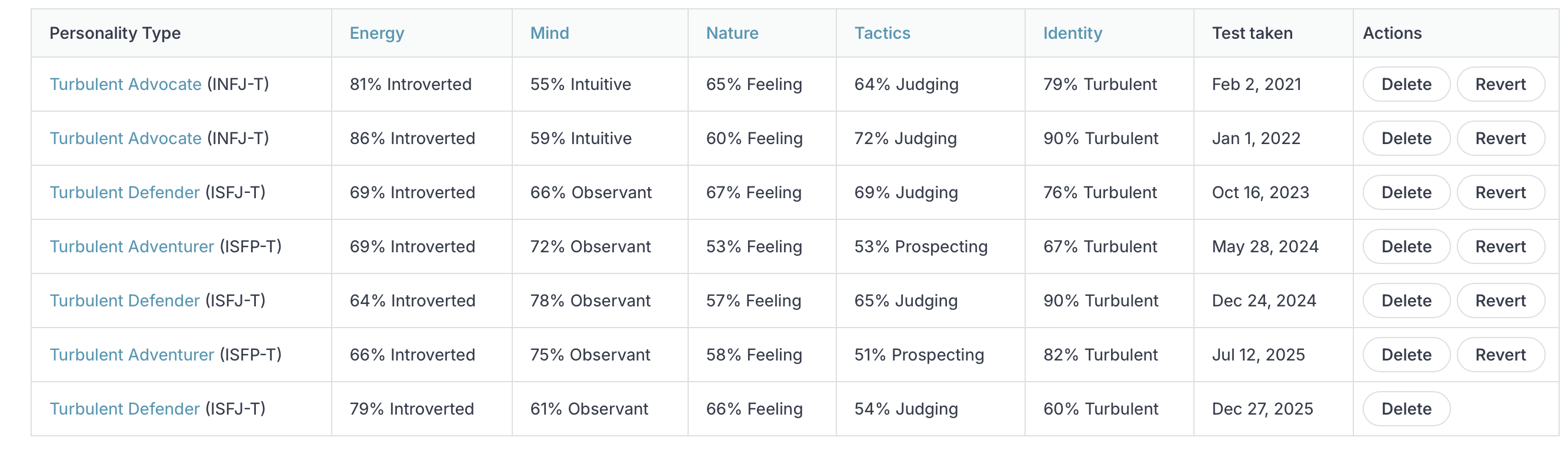This screenshot has width=1568, height=454.
Task: Revert to the Jul 12, 2025 result
Action: [x=1500, y=355]
